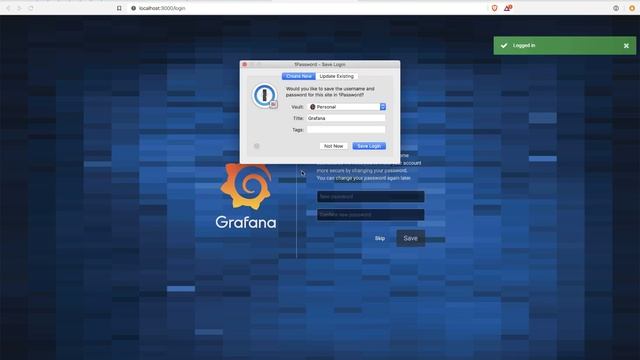
Task: Switch to the Update Existing tab
Action: pos(336,76)
